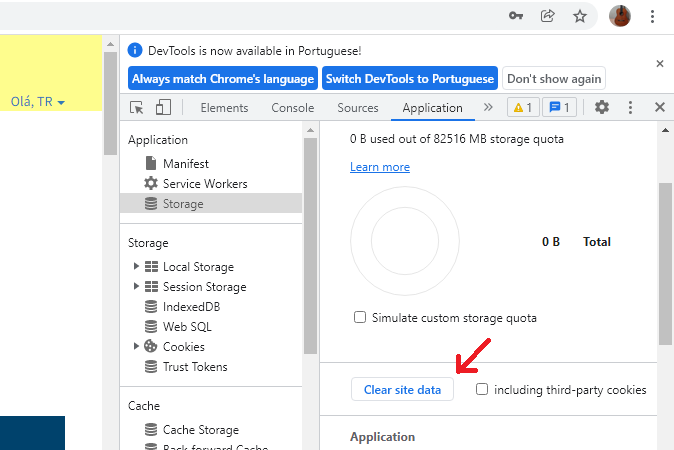Switch to the Sources tab
The height and width of the screenshot is (450, 674).
(358, 107)
